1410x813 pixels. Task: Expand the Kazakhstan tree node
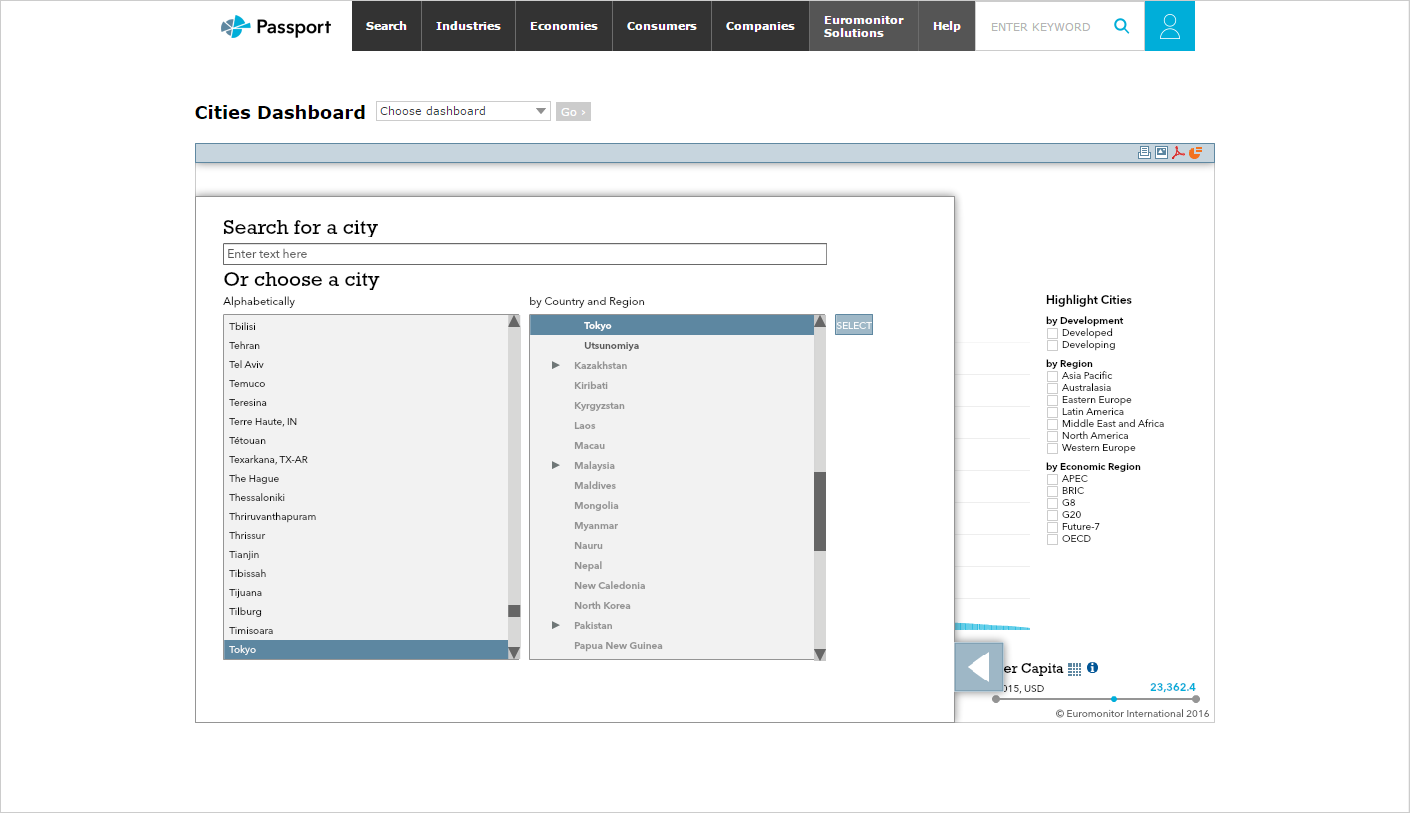(x=556, y=365)
